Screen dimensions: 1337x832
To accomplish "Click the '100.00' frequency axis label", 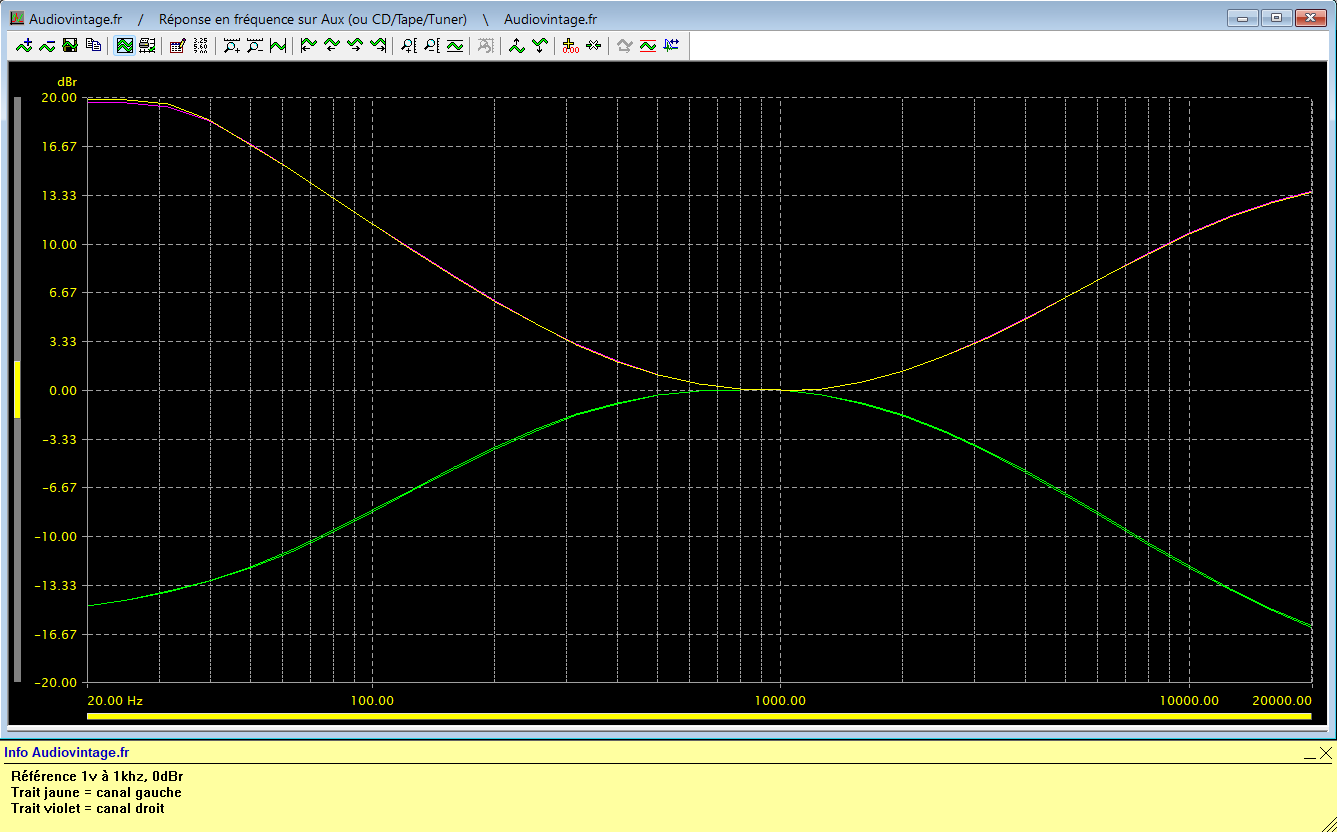I will pos(372,701).
